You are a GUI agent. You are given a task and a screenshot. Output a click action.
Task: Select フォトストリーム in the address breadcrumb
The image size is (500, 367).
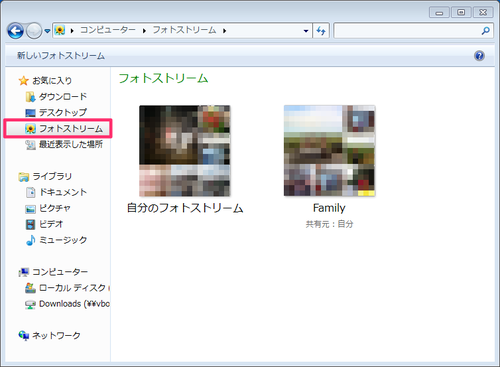[184, 30]
